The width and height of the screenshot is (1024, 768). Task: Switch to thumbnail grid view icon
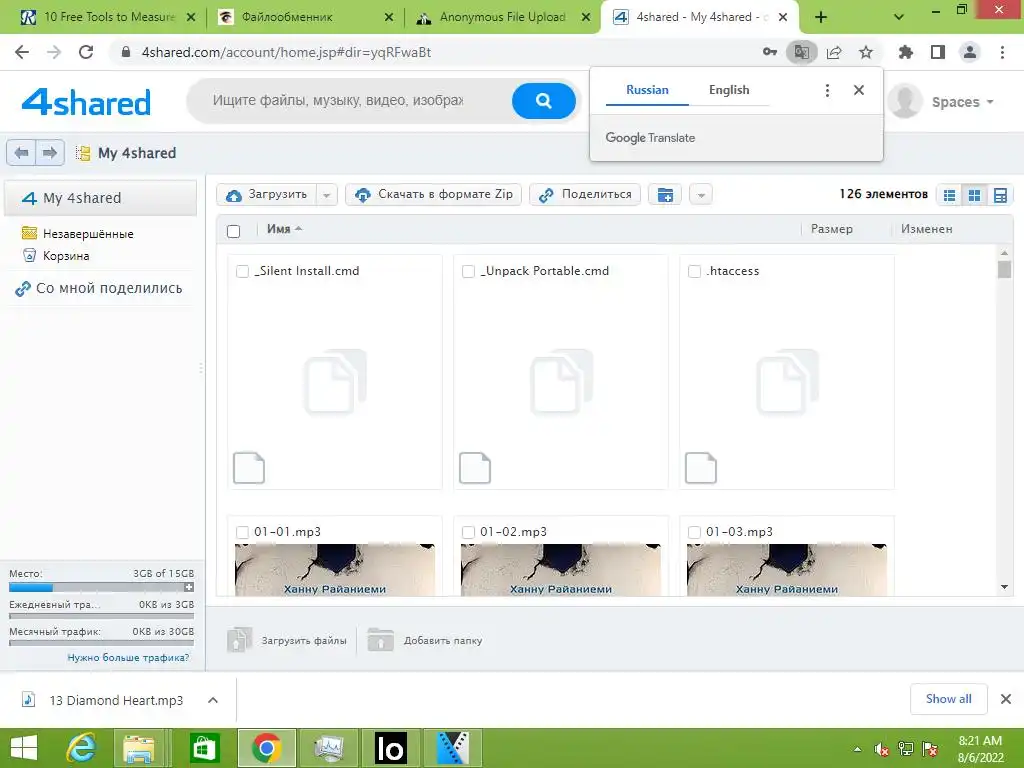[x=974, y=195]
